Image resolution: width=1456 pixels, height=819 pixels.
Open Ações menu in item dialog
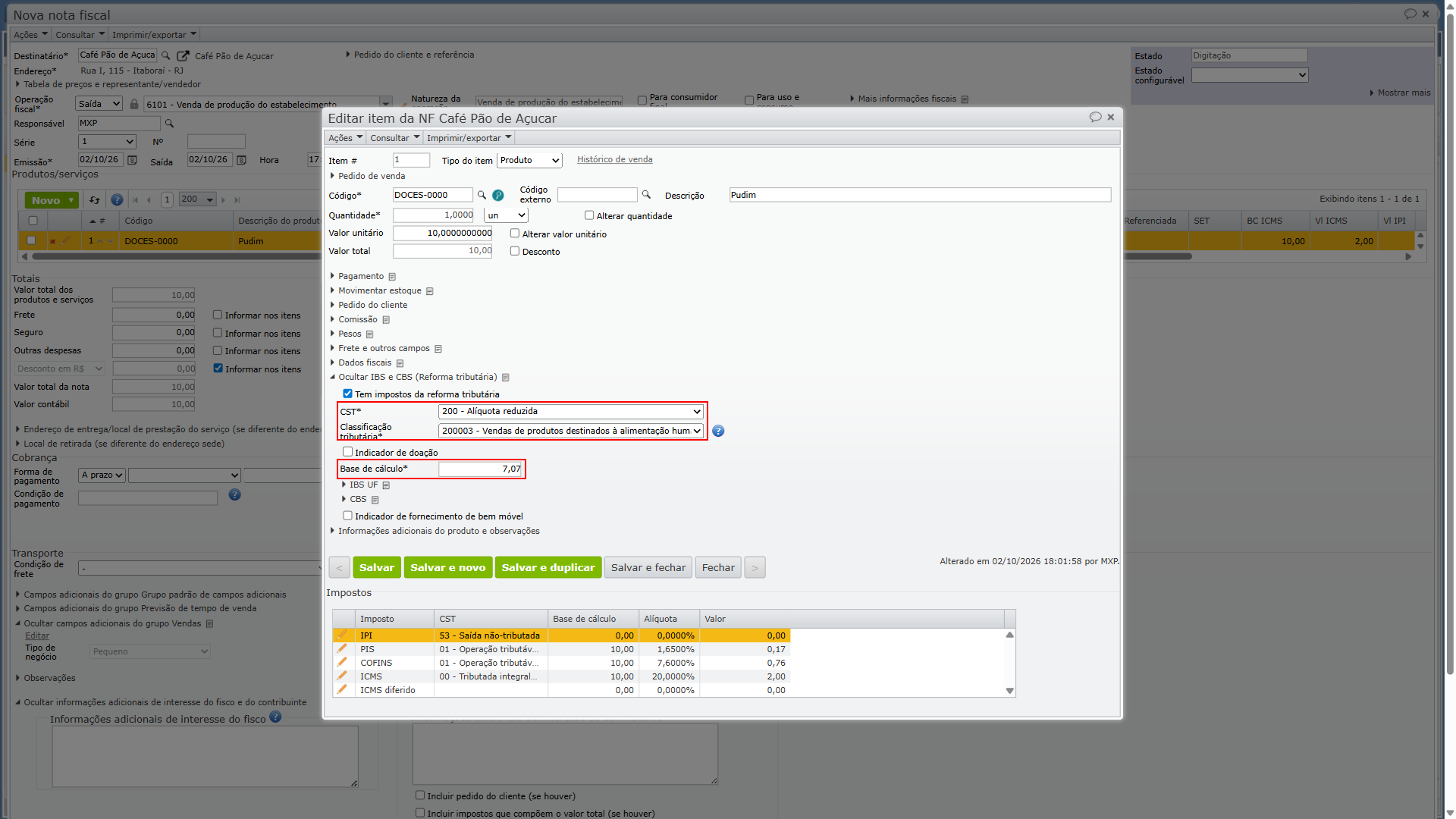click(x=345, y=138)
